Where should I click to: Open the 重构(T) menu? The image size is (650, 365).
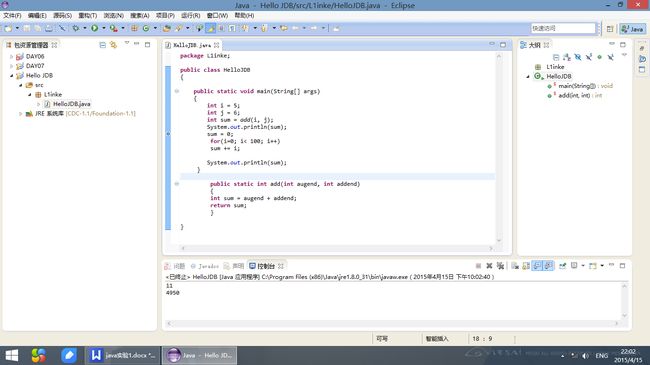(87, 15)
